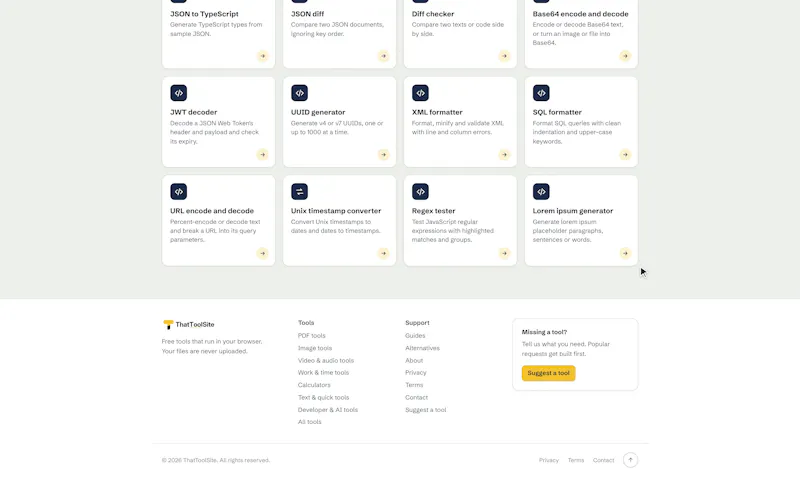Click the URL encode and decode code icon
The width and height of the screenshot is (800, 480).
click(179, 192)
